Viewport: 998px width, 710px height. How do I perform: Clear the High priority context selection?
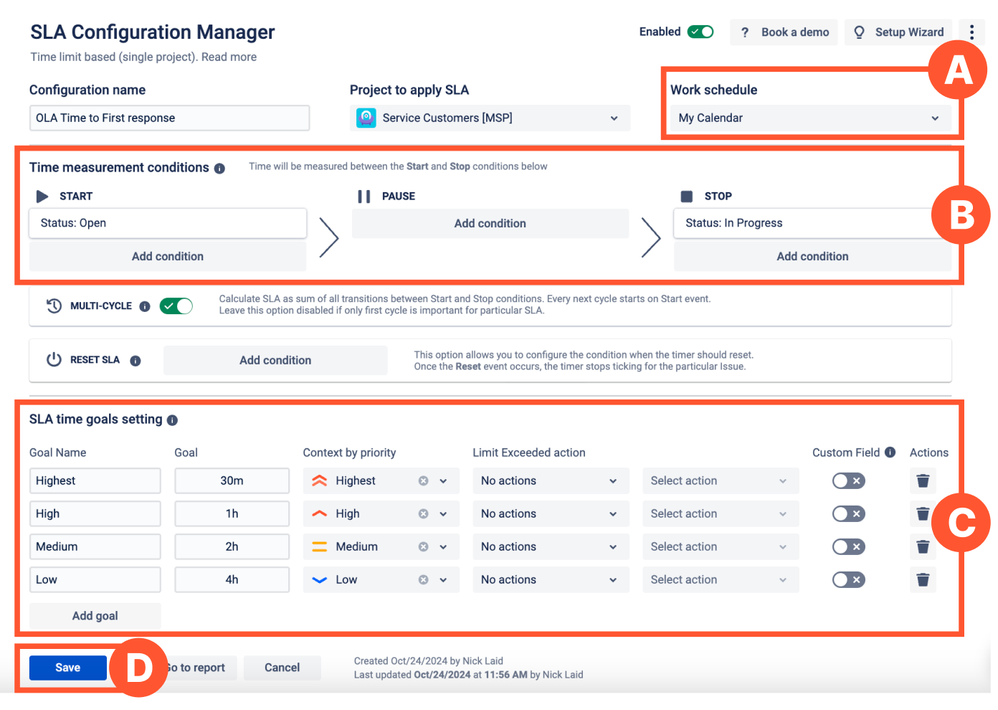click(x=423, y=514)
